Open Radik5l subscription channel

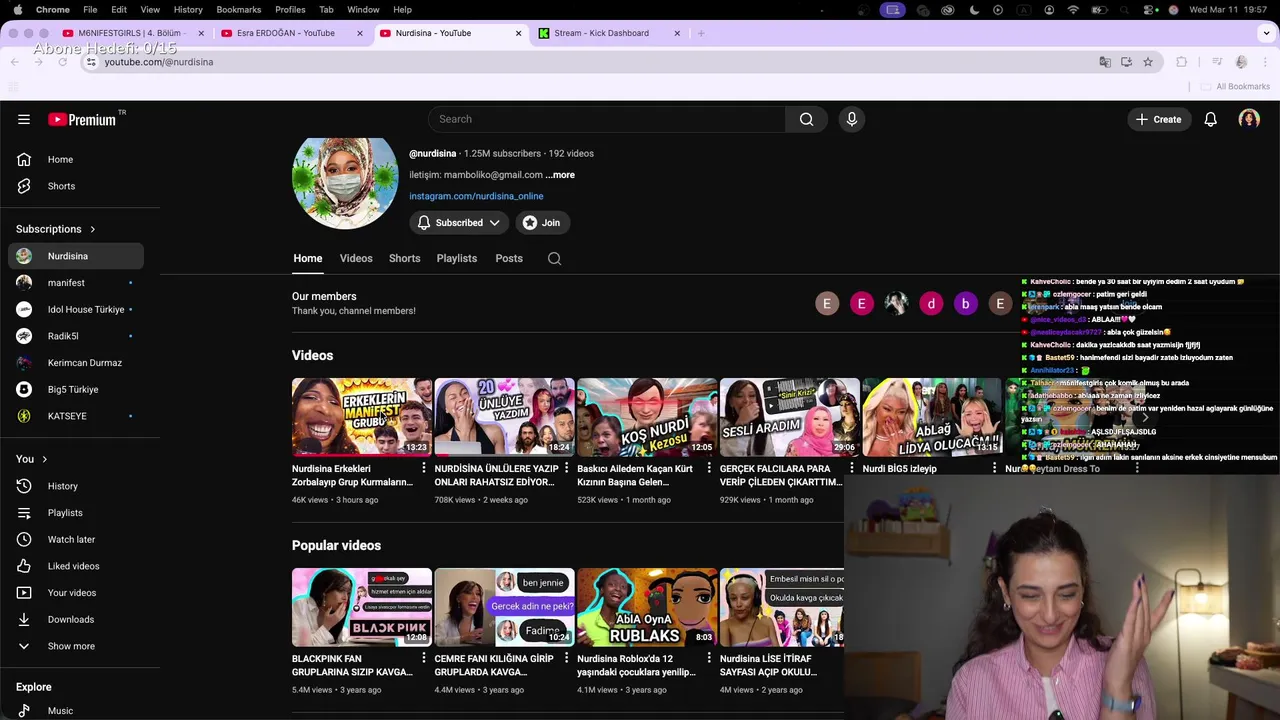click(x=76, y=336)
